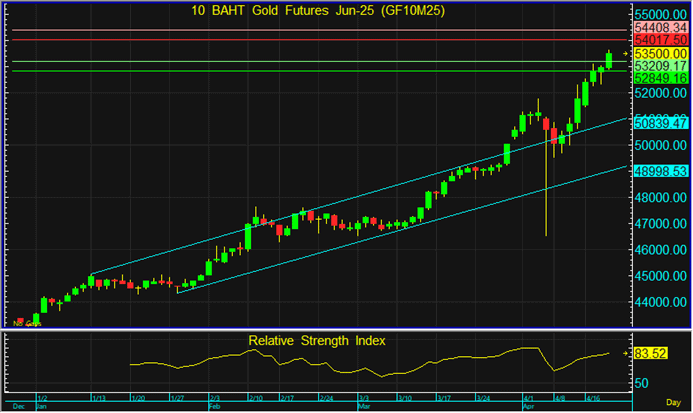The image size is (693, 413).
Task: Click the Feb label on the time axis
Action: [215, 406]
